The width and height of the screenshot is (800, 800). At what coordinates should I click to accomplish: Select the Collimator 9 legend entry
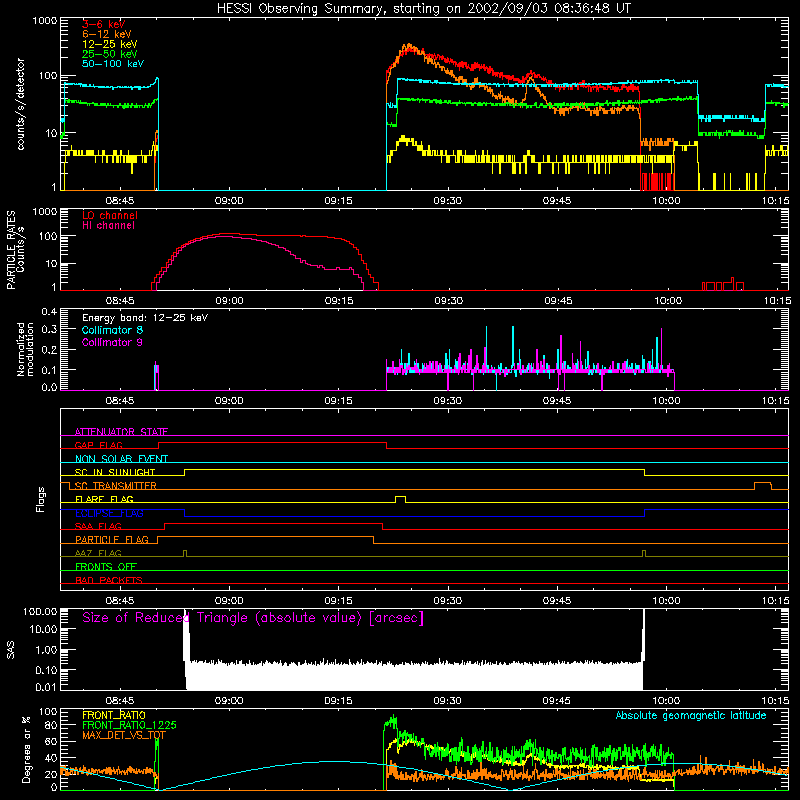(x=112, y=342)
